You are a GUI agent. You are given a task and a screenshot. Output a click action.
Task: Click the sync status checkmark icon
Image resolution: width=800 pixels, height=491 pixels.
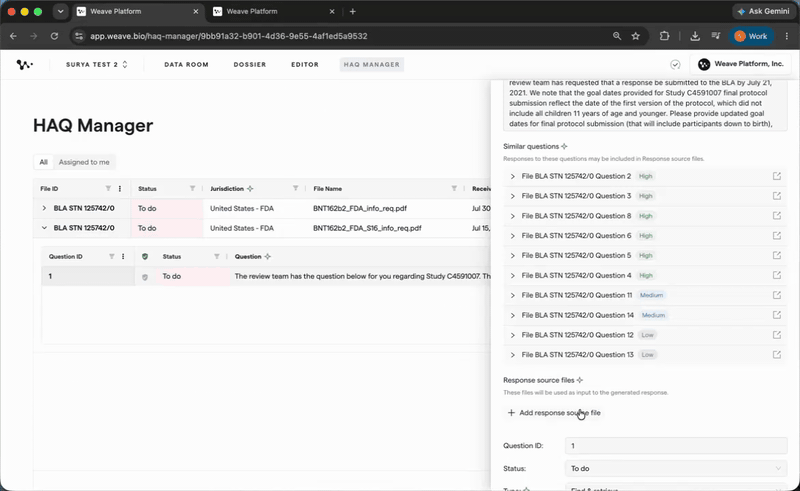click(x=675, y=64)
